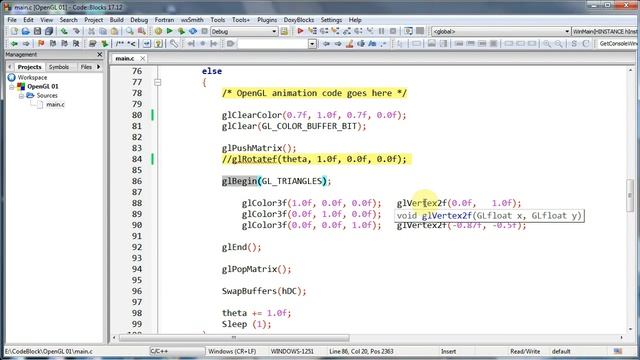Start debugging with red arrow icon
Screen dimensions: 640x360
300,31
